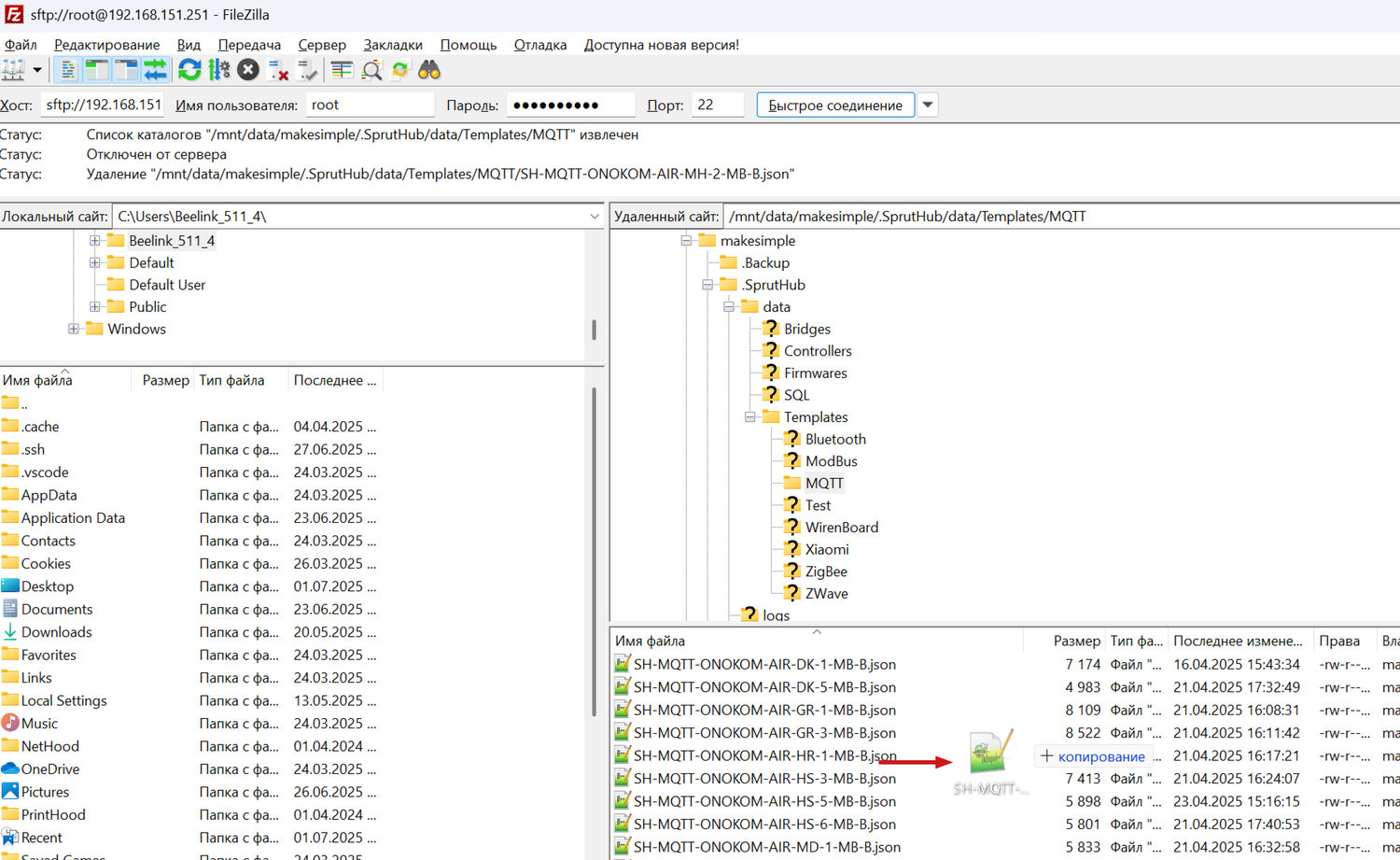Select the Firmwares remote folder
Screen dimensions: 1400x860
815,373
